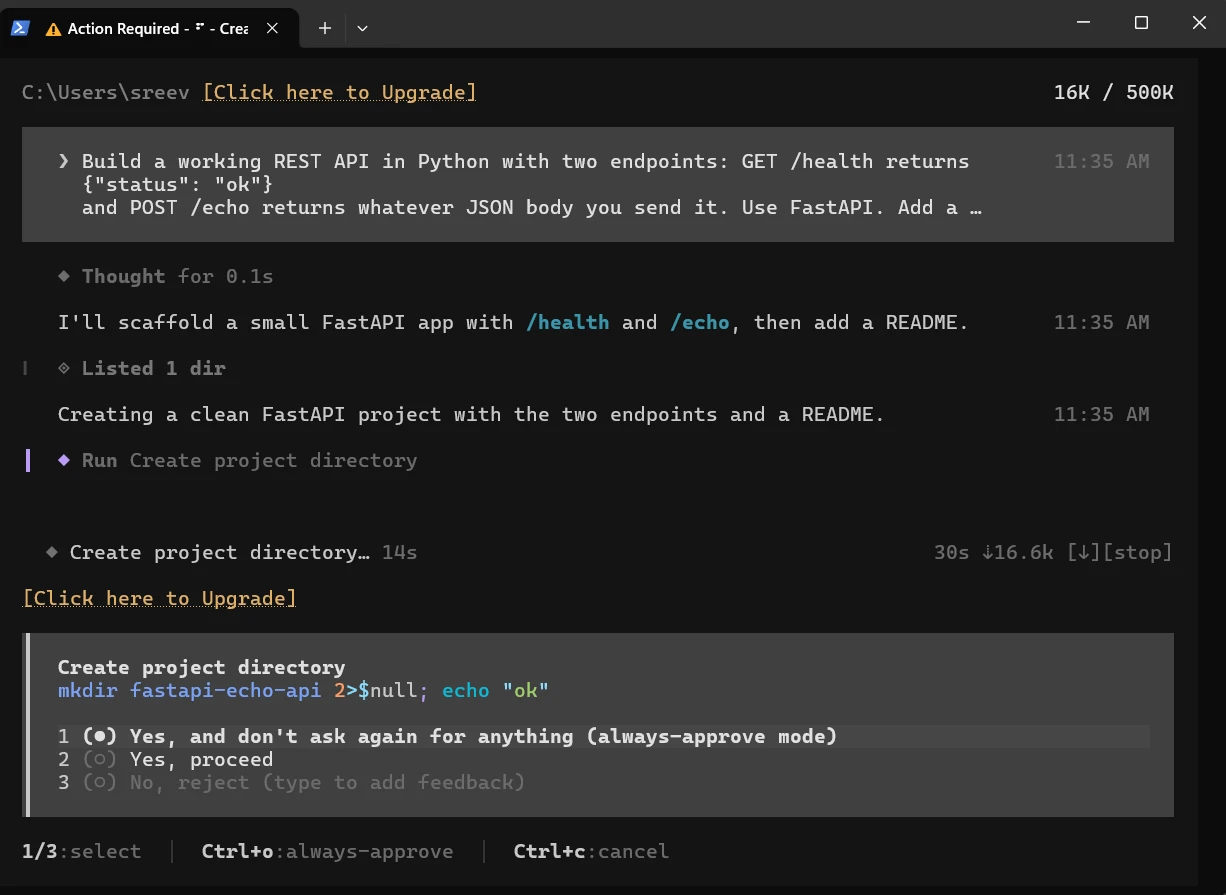Maximize the terminal window
1226x895 pixels.
[1141, 22]
